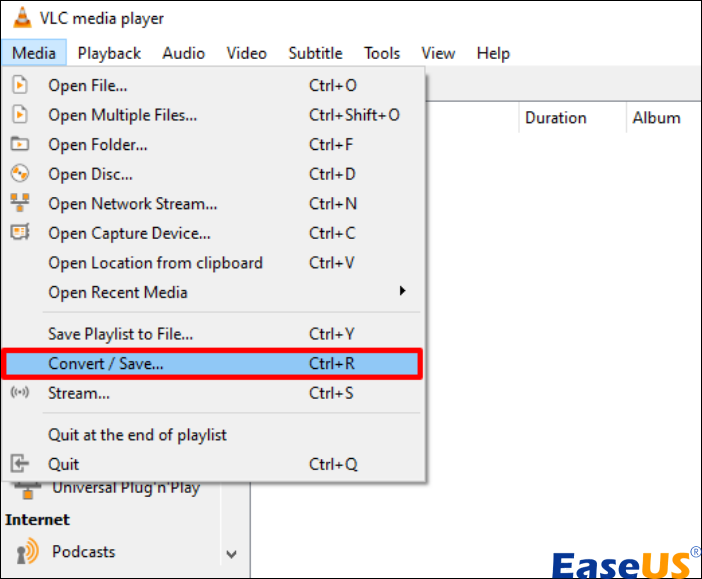Select Universal Plug'n'Play sidebar item

pyautogui.click(x=126, y=489)
